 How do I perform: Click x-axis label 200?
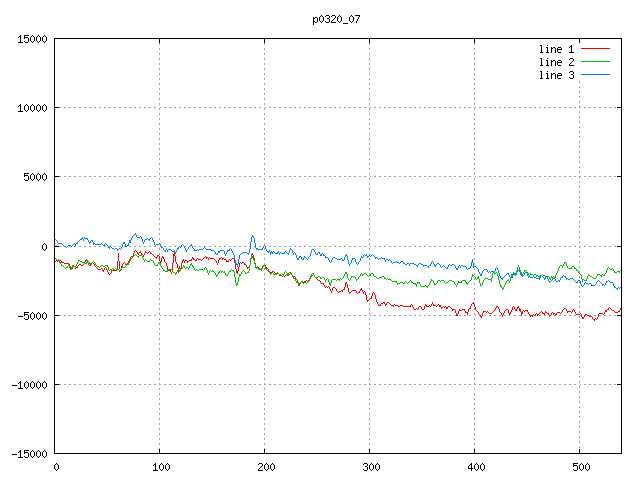(x=266, y=467)
